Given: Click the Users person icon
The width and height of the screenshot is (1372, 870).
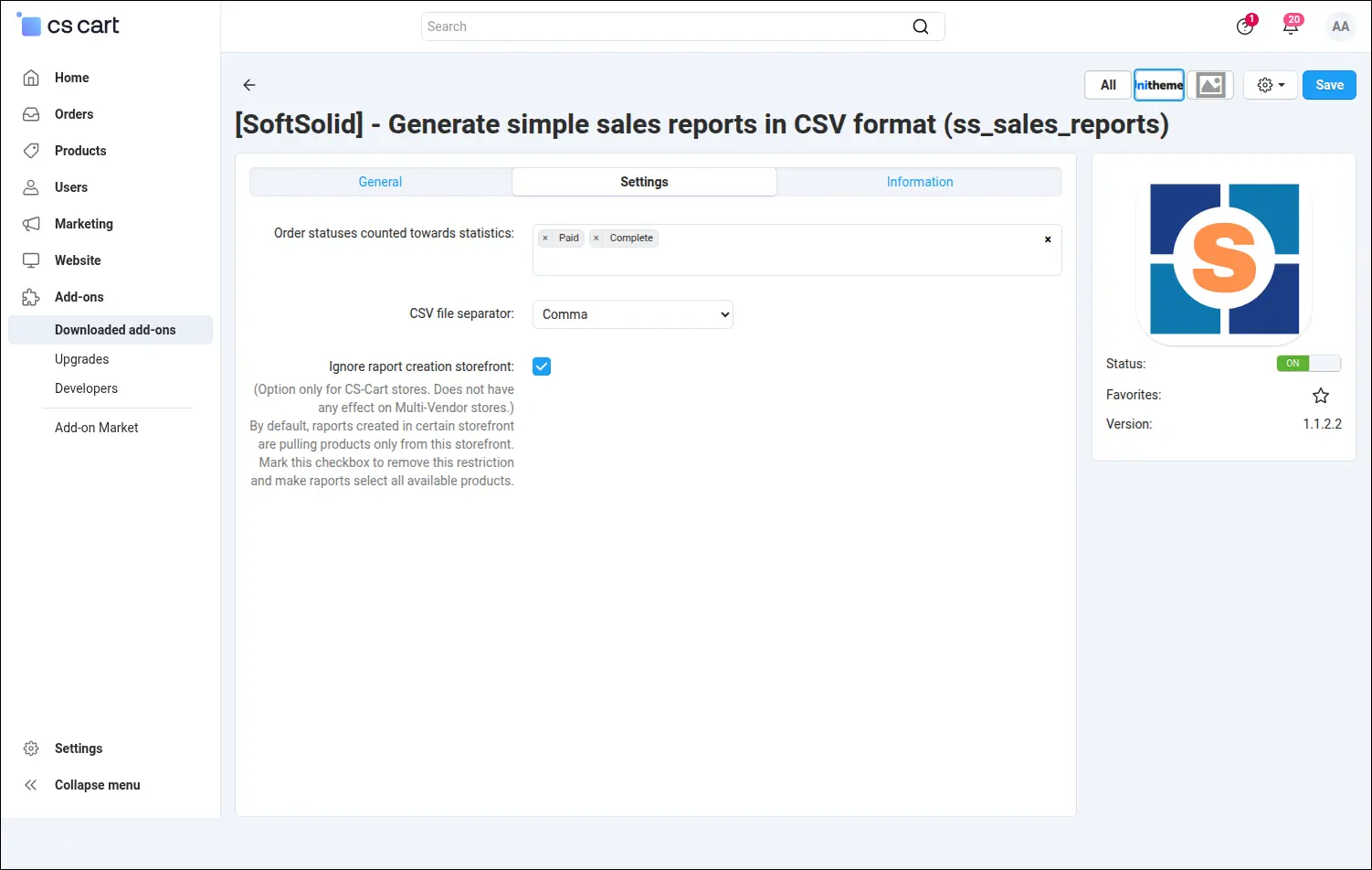Looking at the screenshot, I should coord(31,187).
